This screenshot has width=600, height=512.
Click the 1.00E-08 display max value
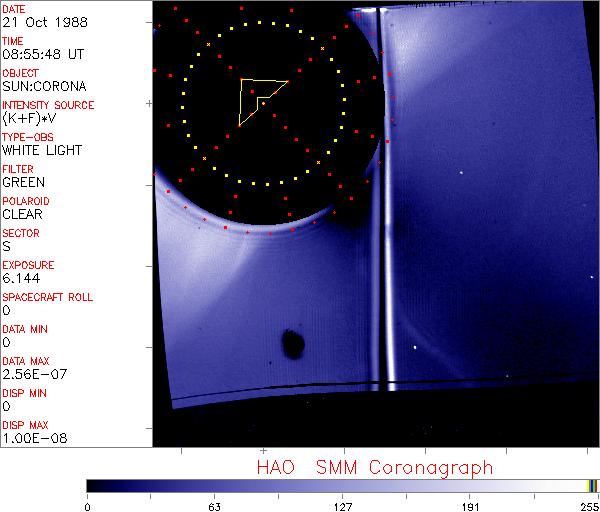click(x=30, y=438)
